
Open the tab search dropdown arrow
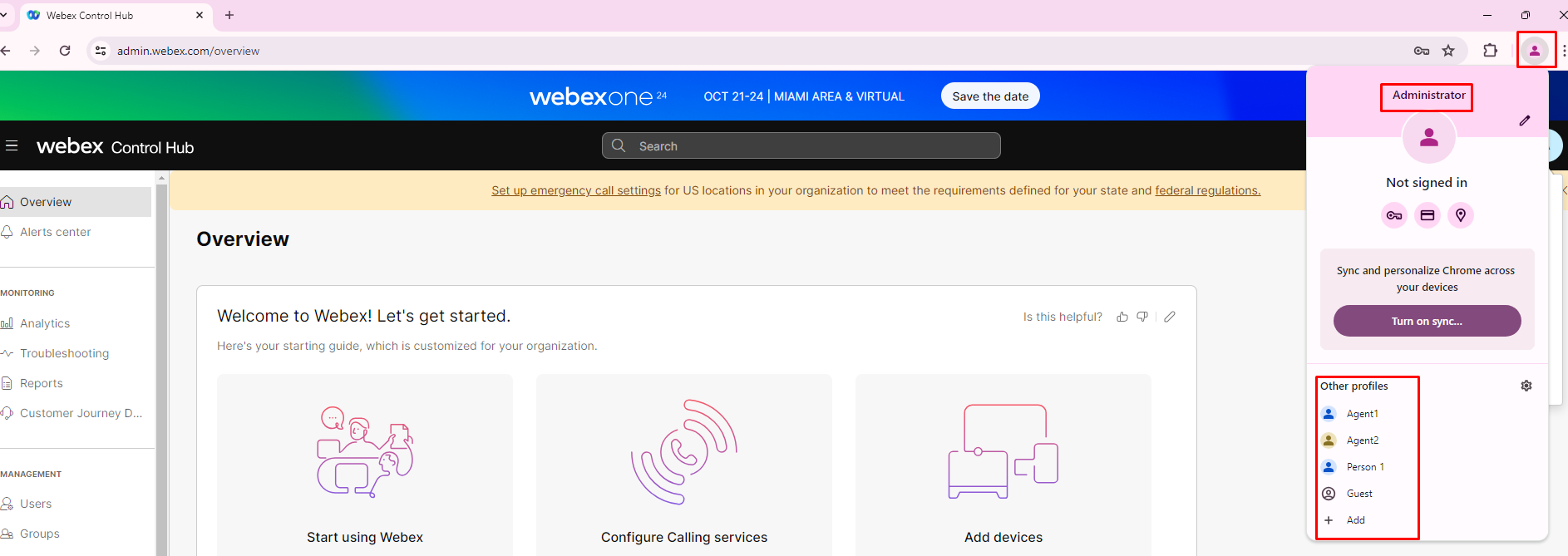pos(3,15)
